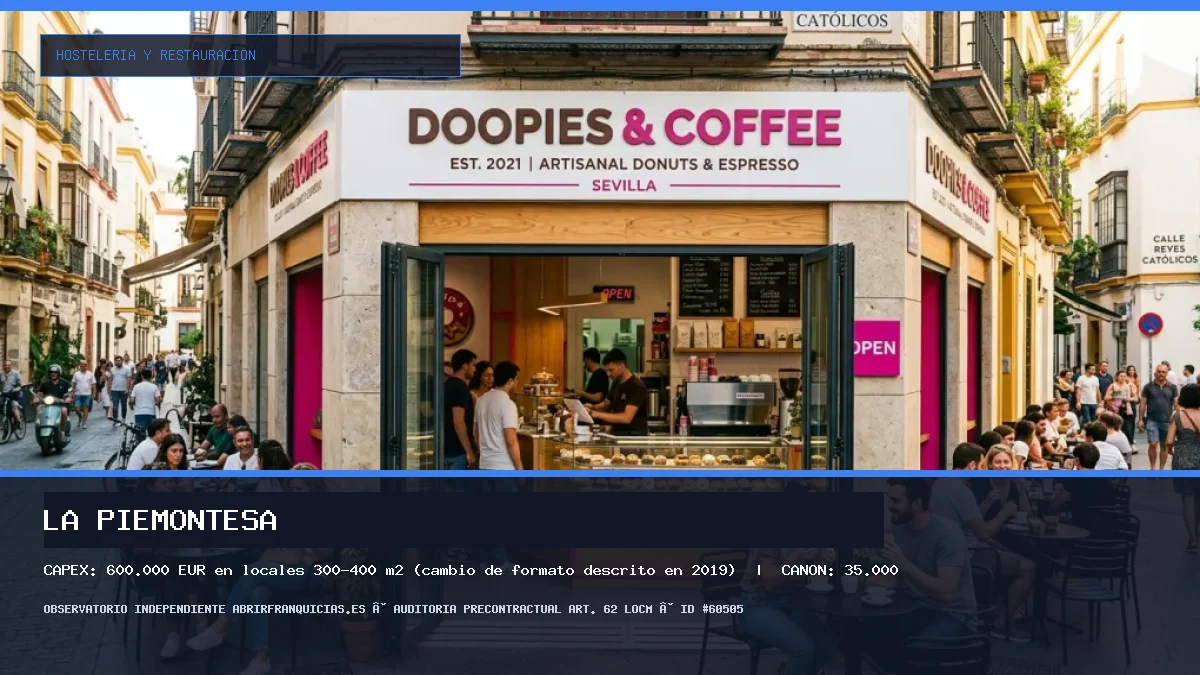Click the "ID #60505" reference
The height and width of the screenshot is (675, 1200).
coord(711,609)
